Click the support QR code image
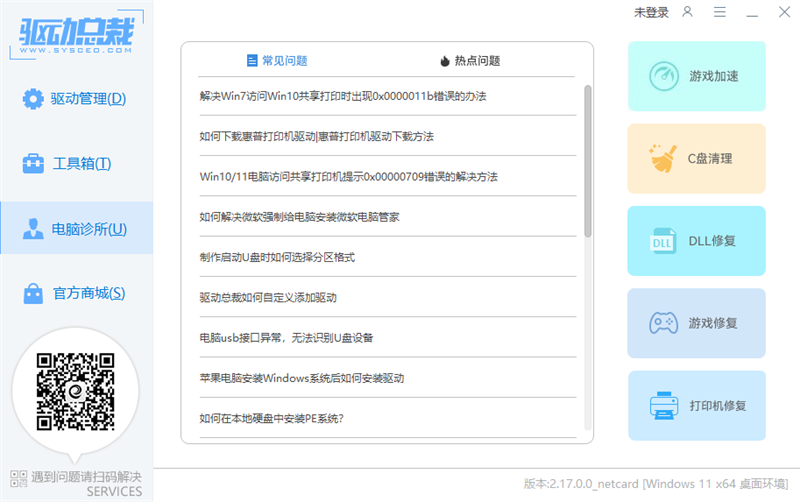Image resolution: width=800 pixels, height=502 pixels. pos(75,392)
